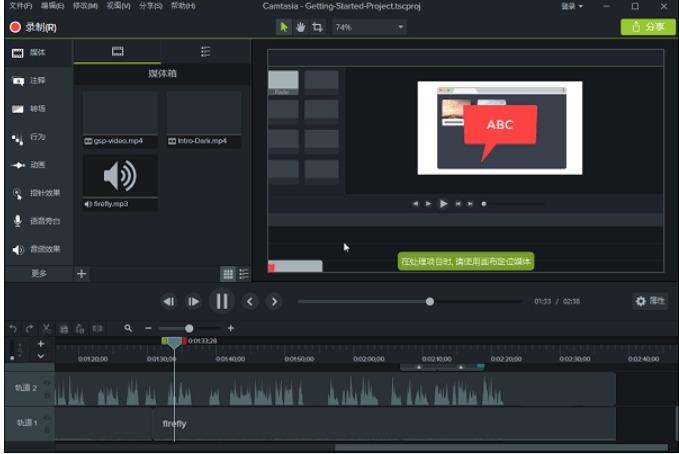Open the 注释 annotations panel
The width and height of the screenshot is (679, 454).
point(38,81)
